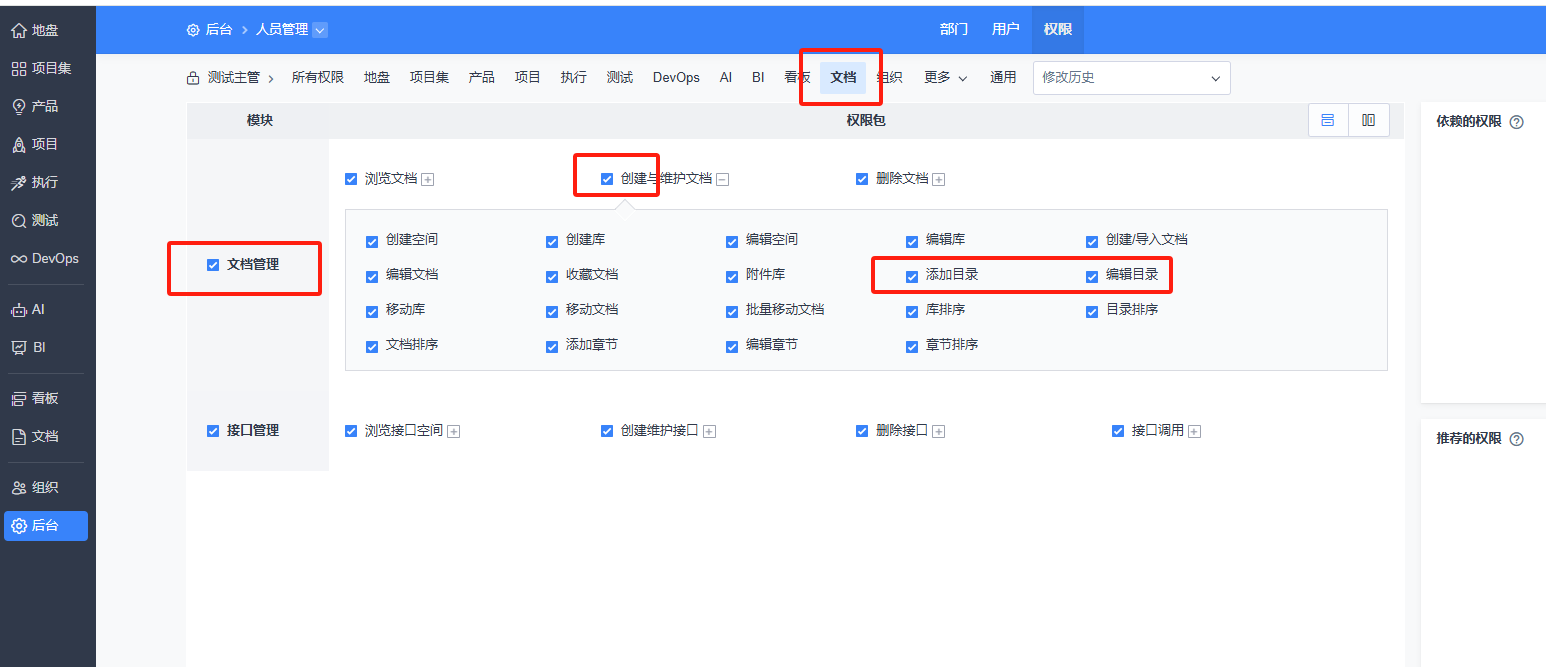Viewport: 1546px width, 667px height.
Task: Open 测试 icon in sidebar
Action: [x=18, y=221]
